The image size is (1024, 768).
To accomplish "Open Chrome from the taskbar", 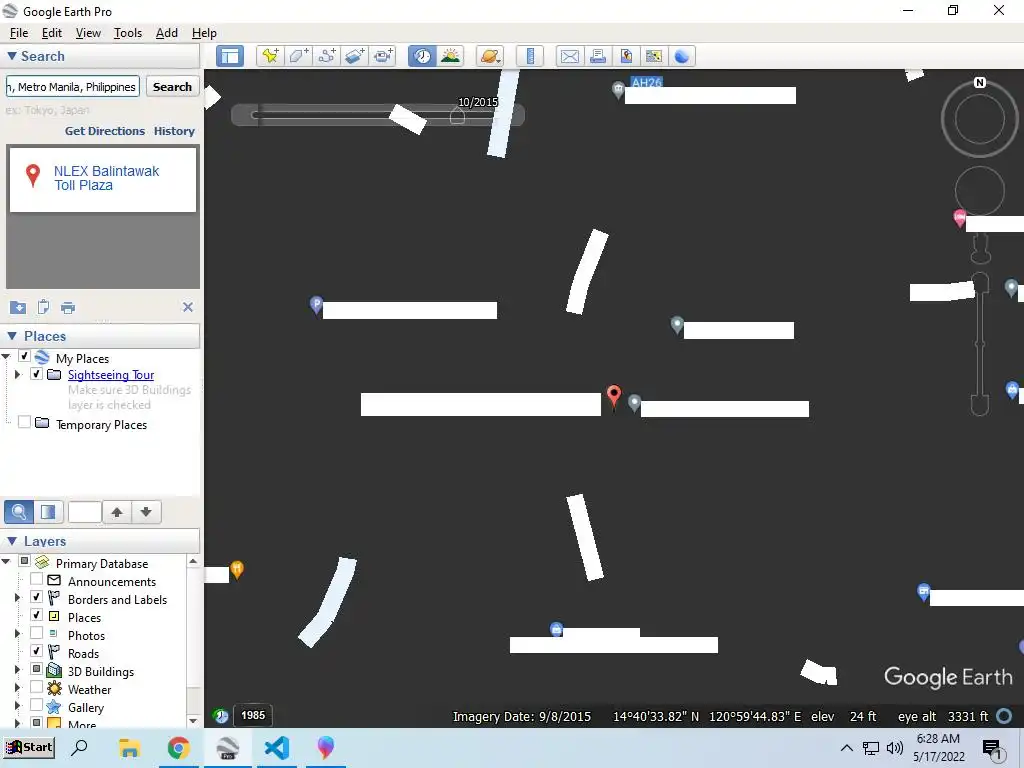I will 178,748.
